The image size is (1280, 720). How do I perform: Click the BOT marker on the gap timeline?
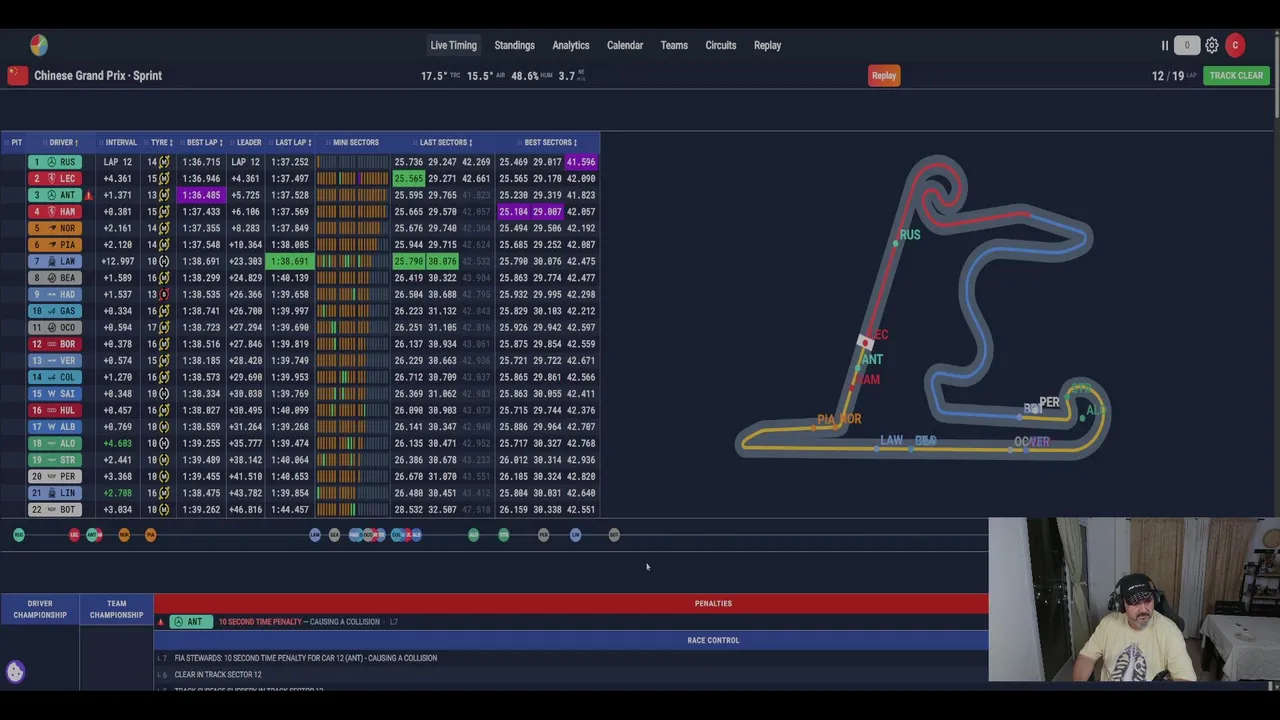[614, 535]
